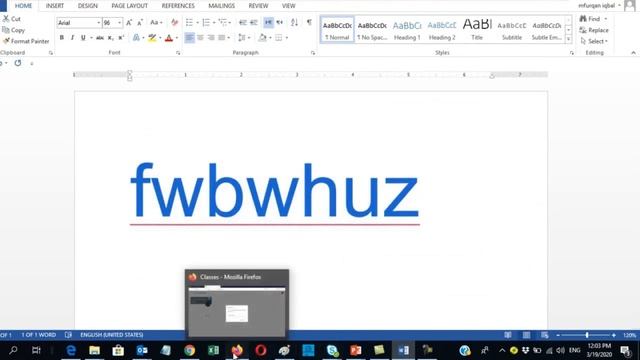The width and height of the screenshot is (640, 360).
Task: Apply Text Effects icon
Action: point(136,38)
